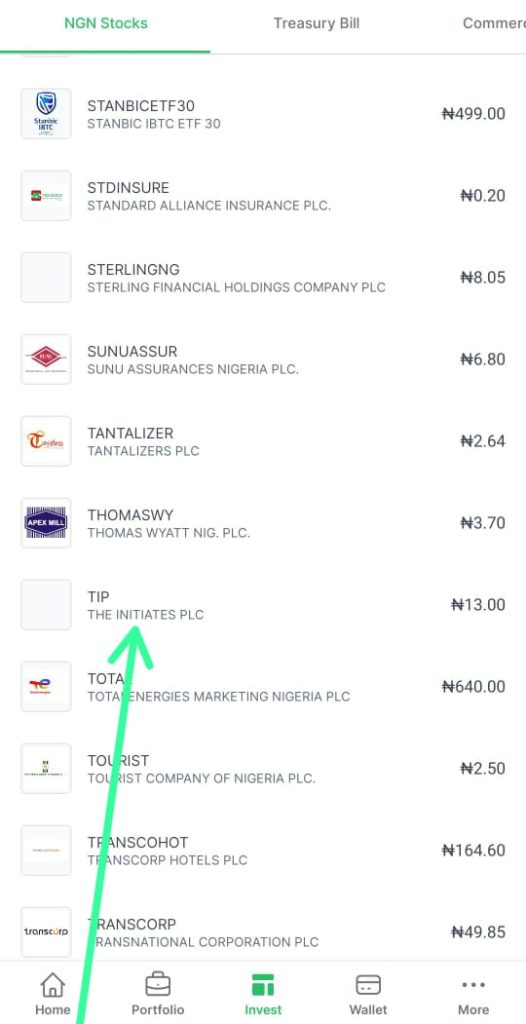Switch to the Treasury Bill tab
Screen dimensions: 526x1024
316,24
